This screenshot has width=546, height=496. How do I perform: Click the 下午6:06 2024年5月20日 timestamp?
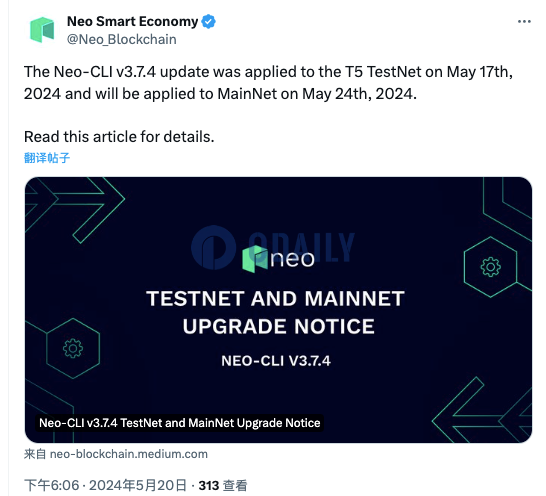click(105, 485)
